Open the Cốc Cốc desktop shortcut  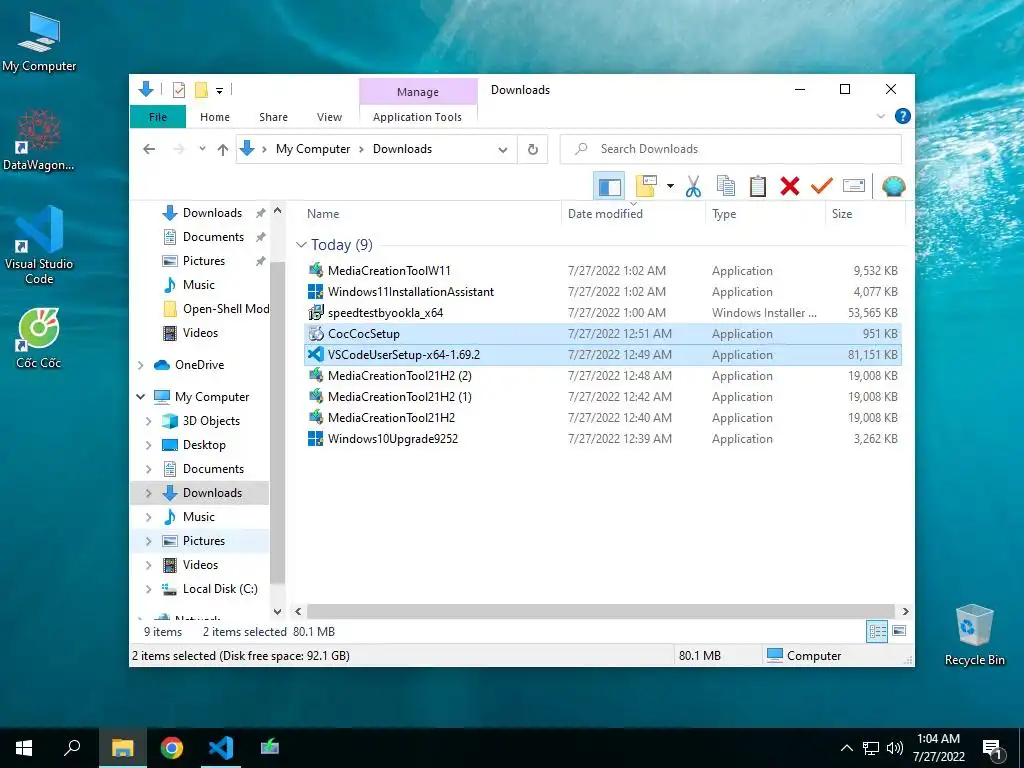pos(39,338)
